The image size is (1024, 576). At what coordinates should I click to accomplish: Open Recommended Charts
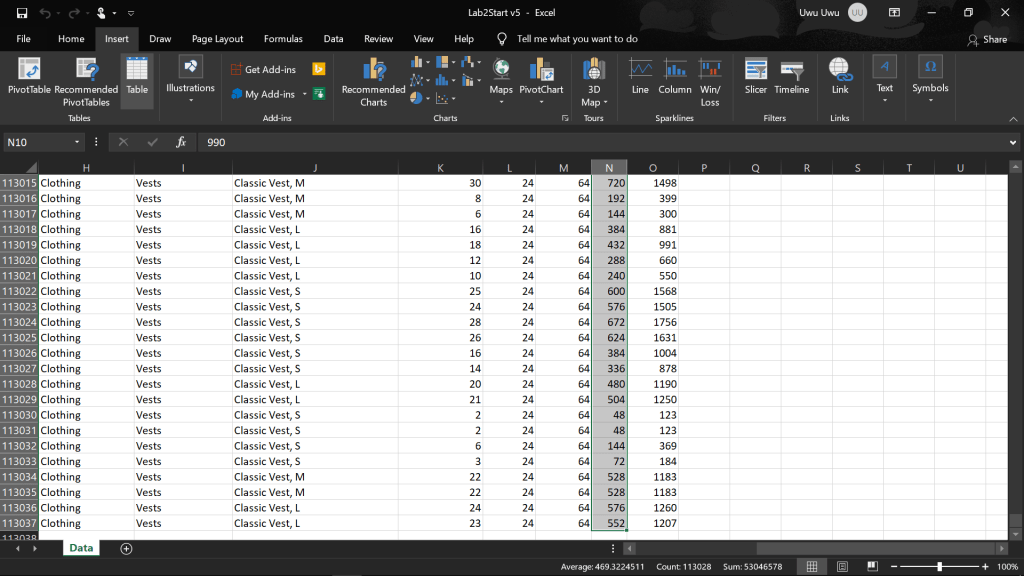[x=373, y=82]
